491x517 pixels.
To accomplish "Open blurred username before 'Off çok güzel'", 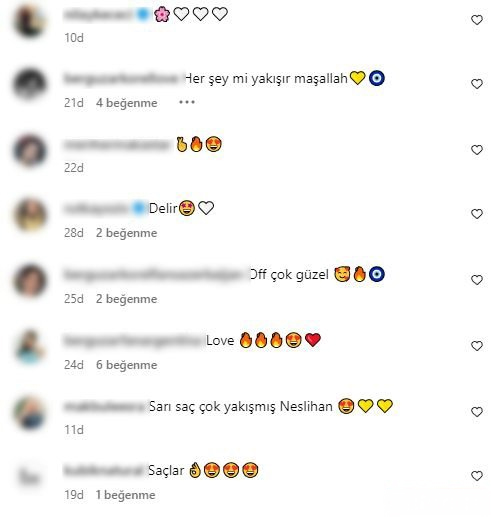I will (156, 275).
